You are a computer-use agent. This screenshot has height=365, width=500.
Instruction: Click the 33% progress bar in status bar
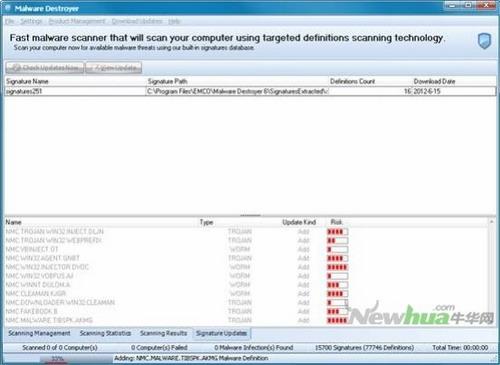point(58,358)
